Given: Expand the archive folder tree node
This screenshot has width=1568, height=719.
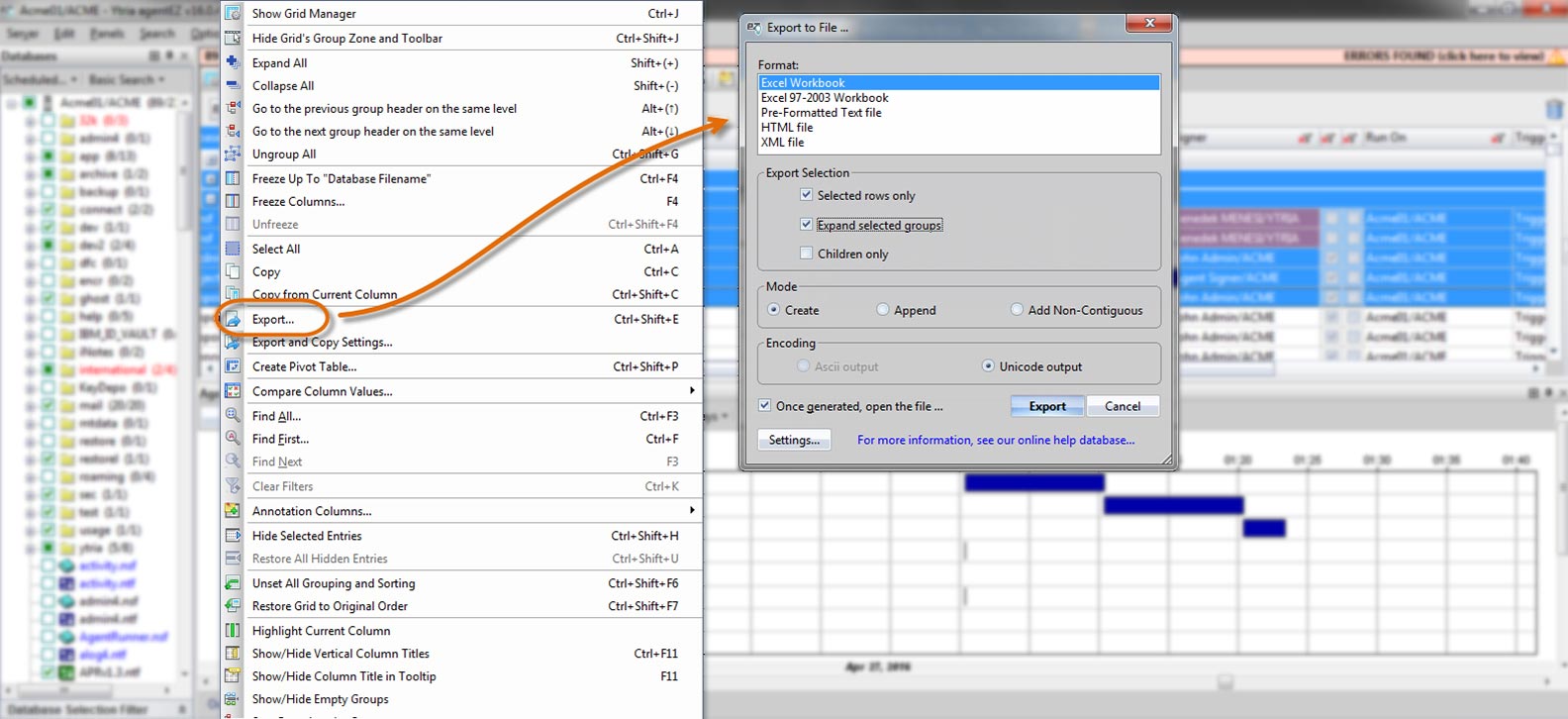Looking at the screenshot, I should (x=30, y=173).
